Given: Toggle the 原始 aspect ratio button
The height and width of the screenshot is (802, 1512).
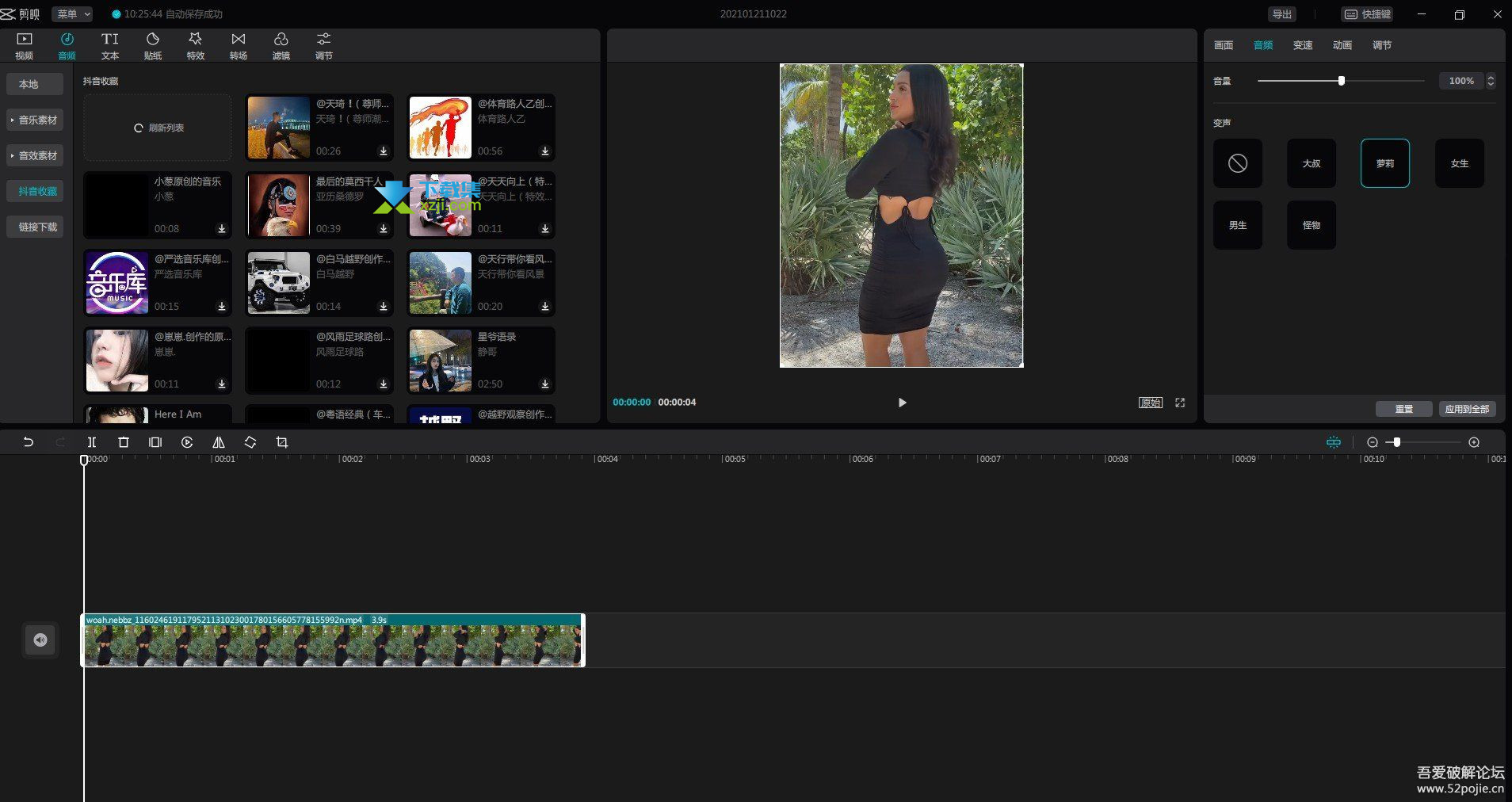Looking at the screenshot, I should click(x=1151, y=403).
